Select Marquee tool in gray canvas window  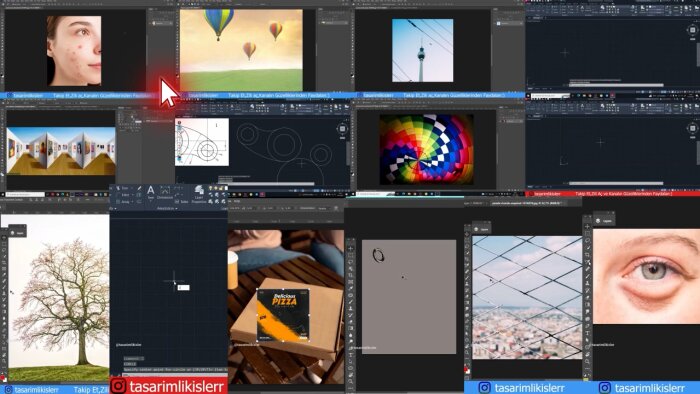coord(350,256)
